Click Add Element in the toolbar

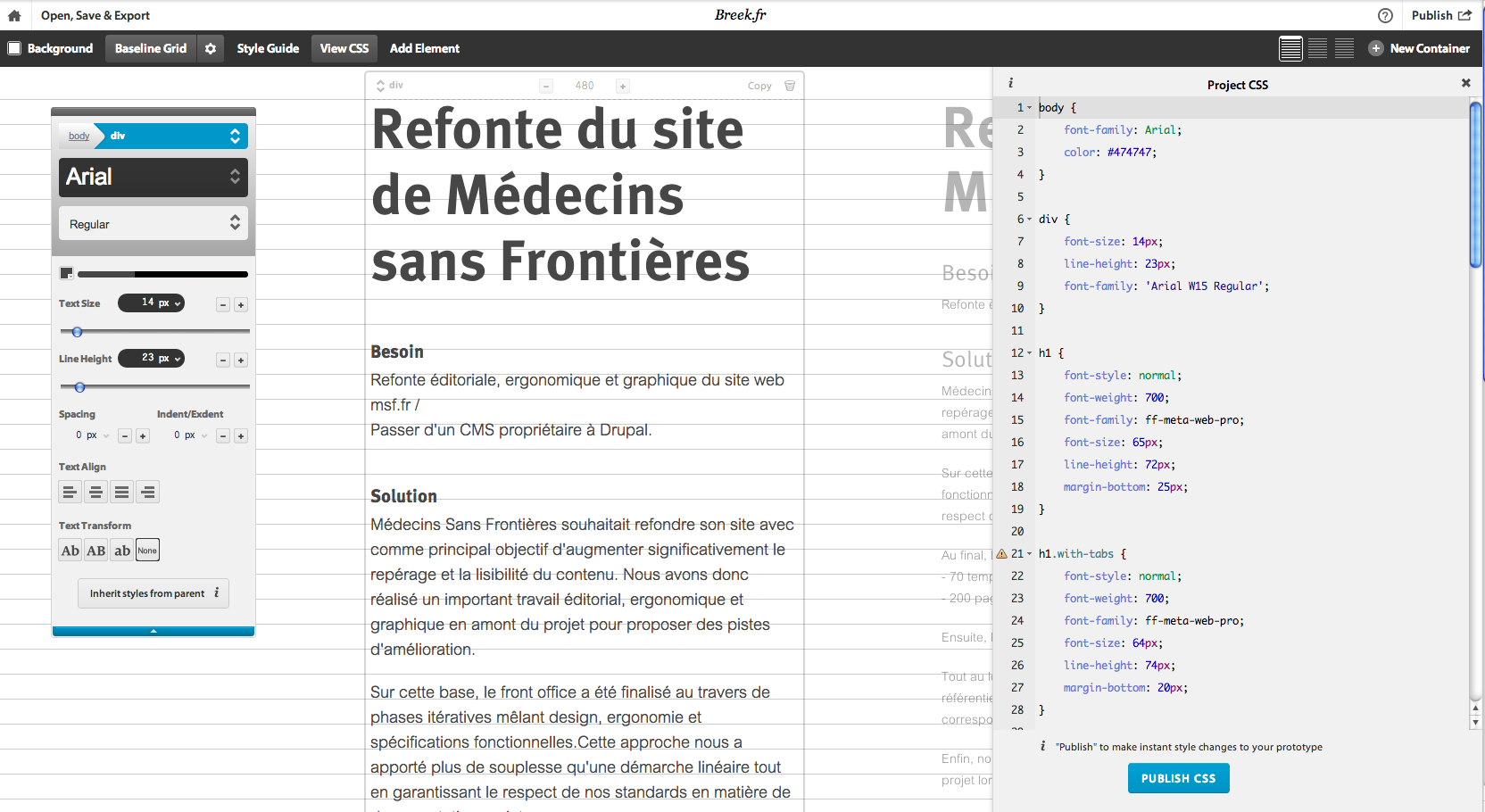(425, 48)
